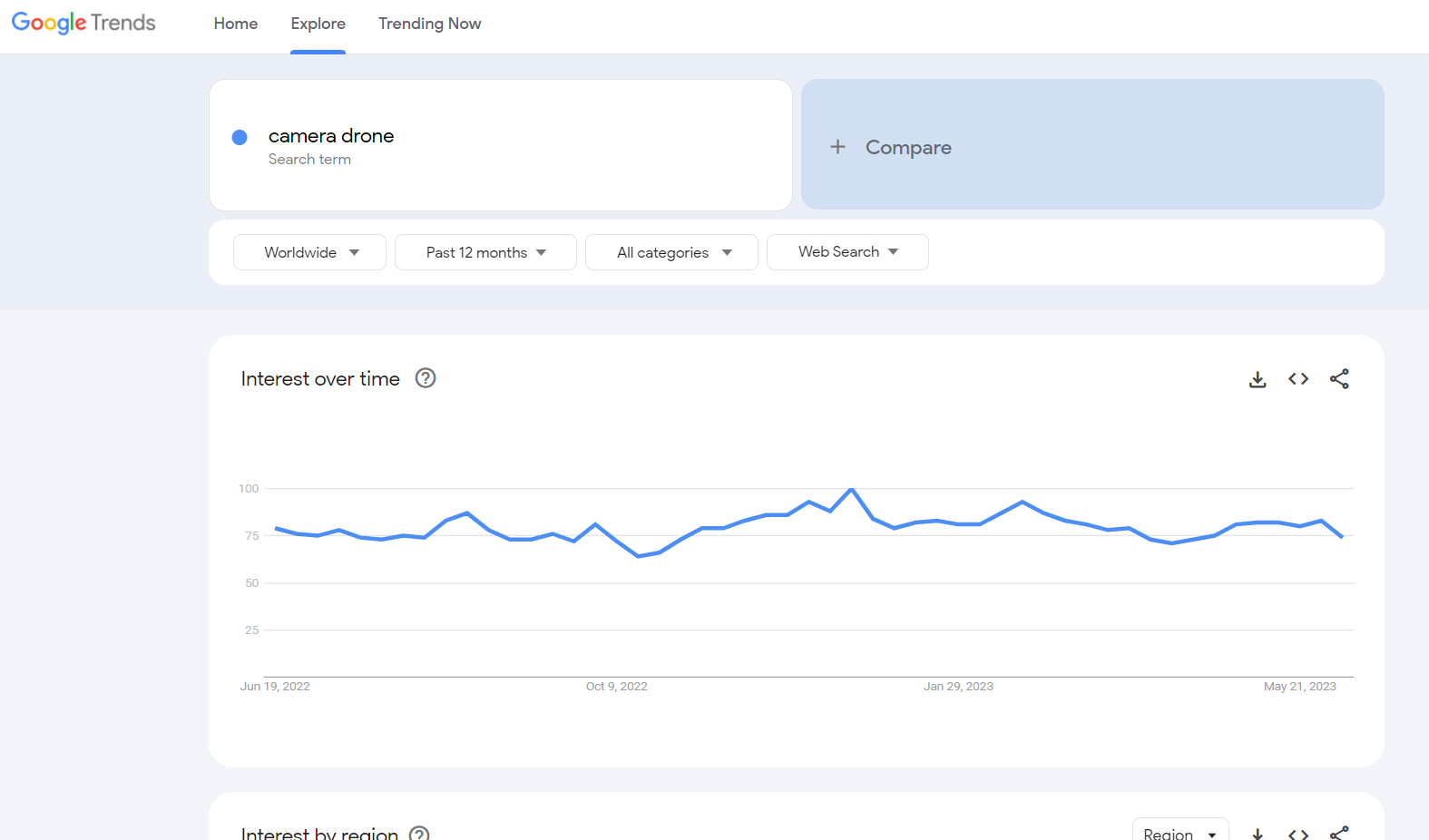Viewport: 1429px width, 840px height.
Task: Open embed code for Interest by region
Action: coord(1298,834)
